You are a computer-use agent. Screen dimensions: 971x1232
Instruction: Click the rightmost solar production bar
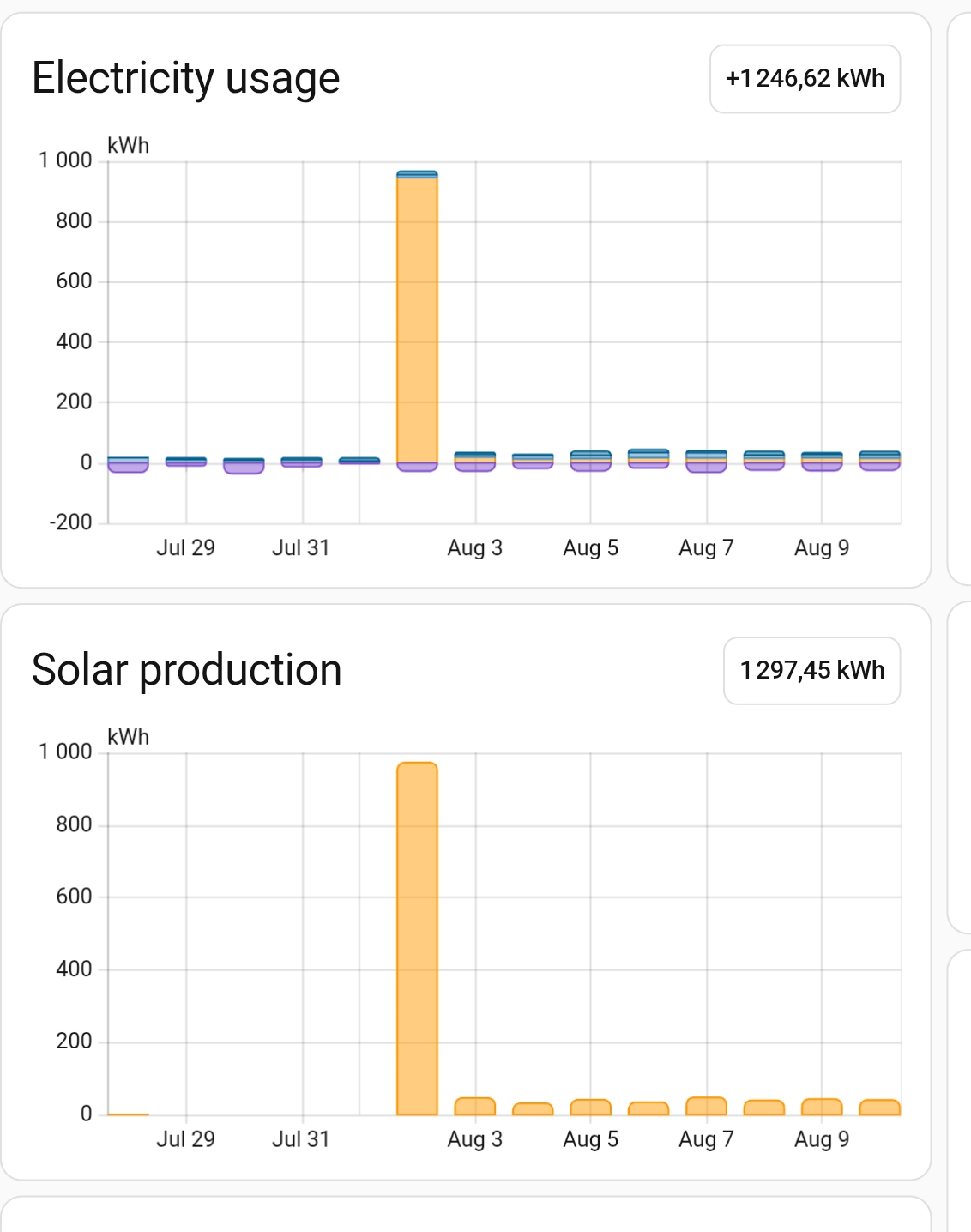point(879,1108)
